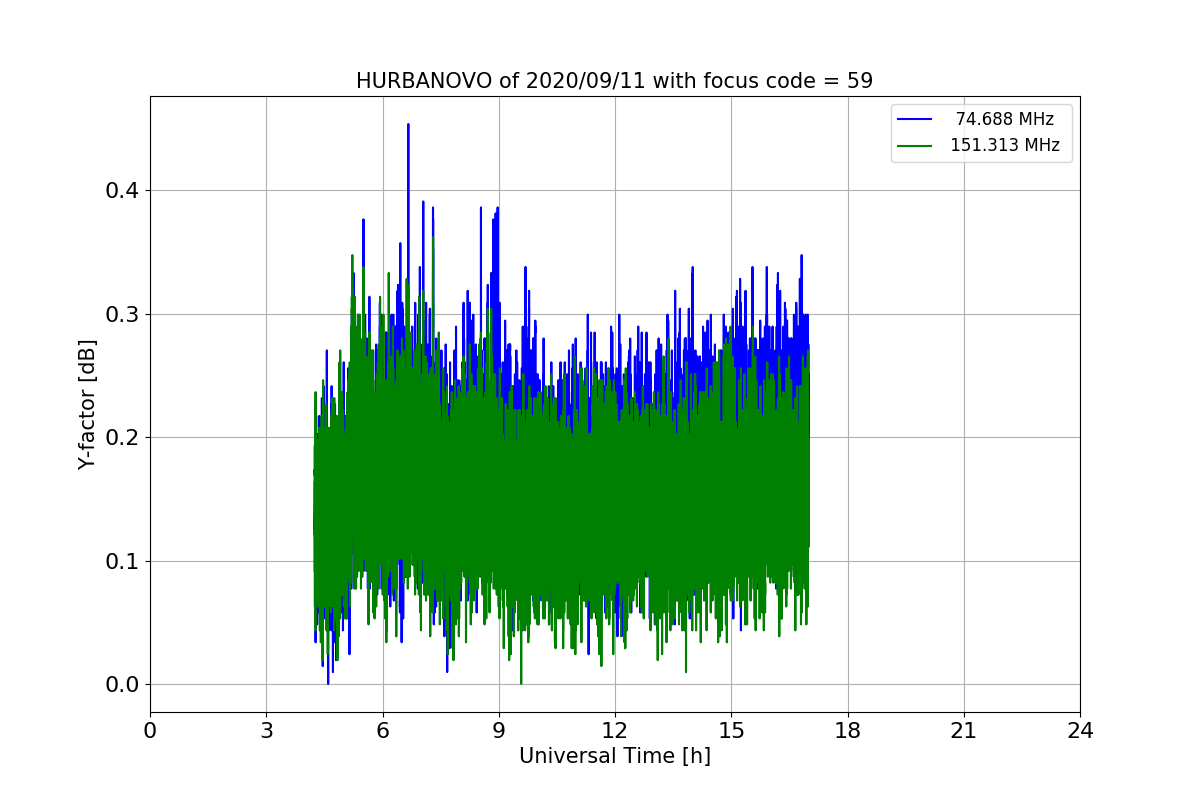The height and width of the screenshot is (800, 1200).
Task: Click x-axis tick label 15
Action: (x=731, y=731)
